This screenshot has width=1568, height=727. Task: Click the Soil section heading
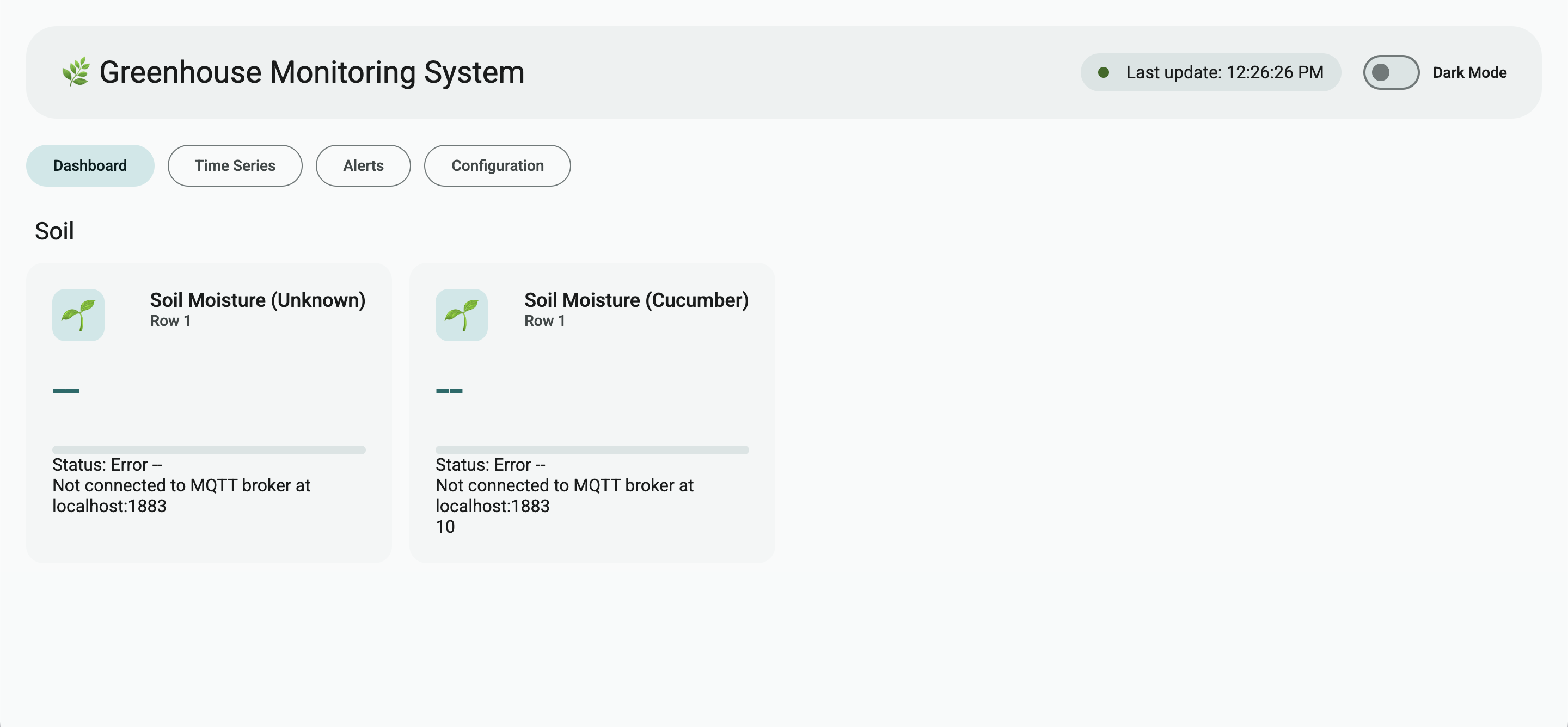pos(54,231)
